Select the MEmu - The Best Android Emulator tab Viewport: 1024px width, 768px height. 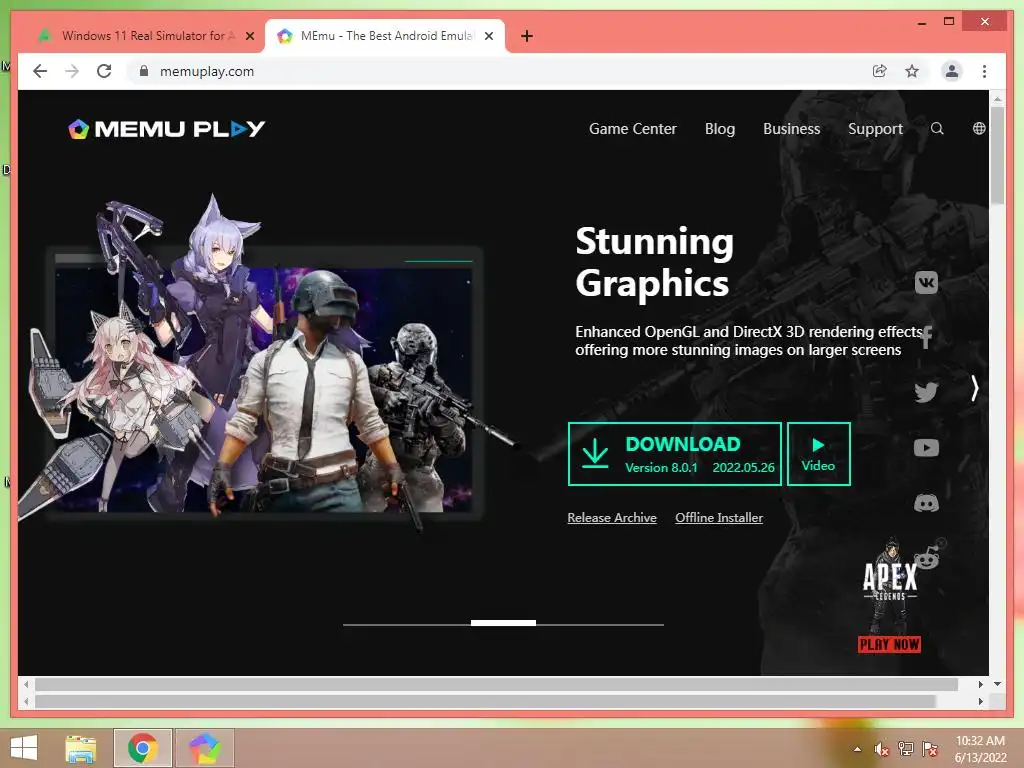[385, 36]
